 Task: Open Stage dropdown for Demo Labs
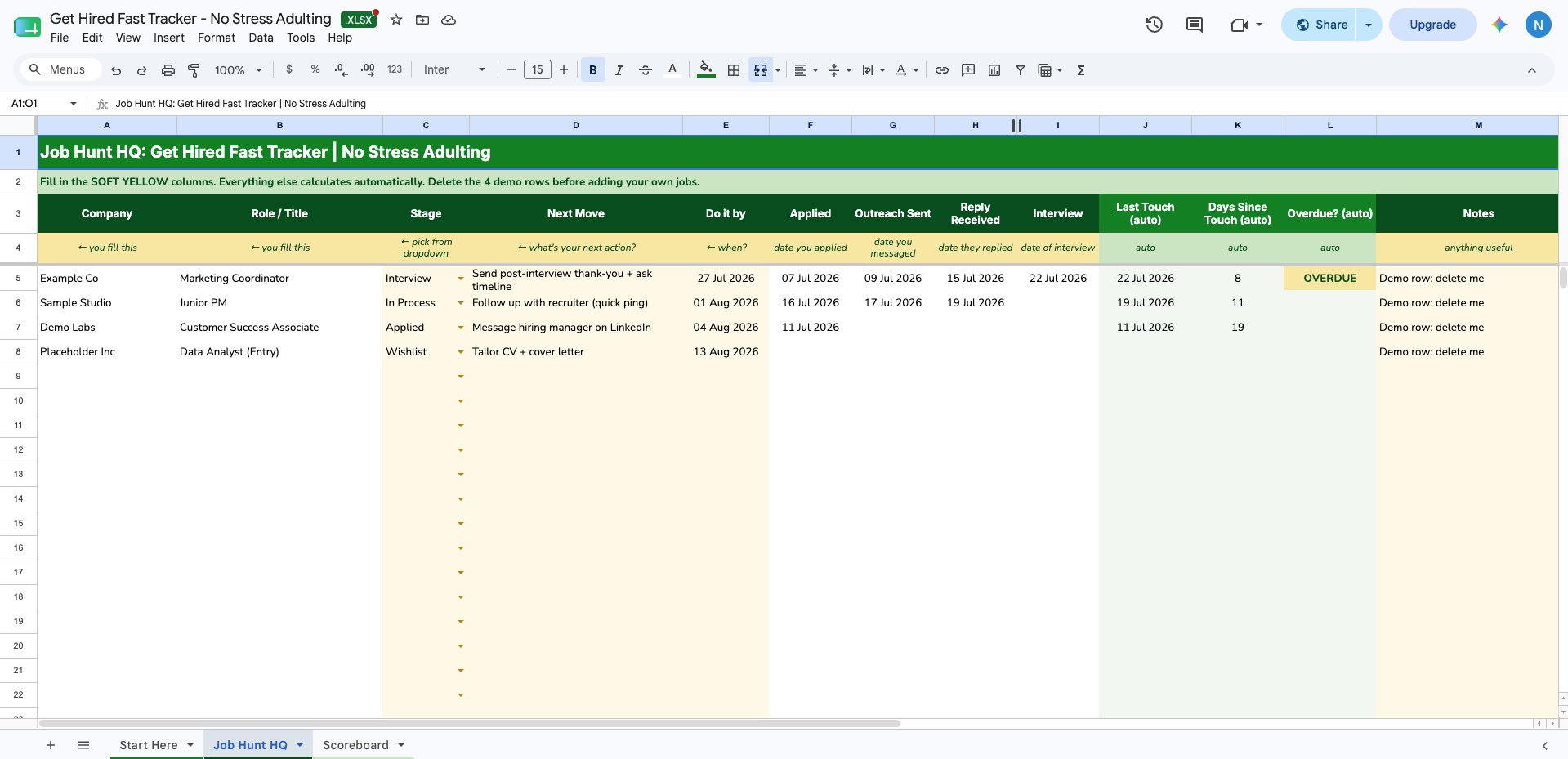[461, 328]
